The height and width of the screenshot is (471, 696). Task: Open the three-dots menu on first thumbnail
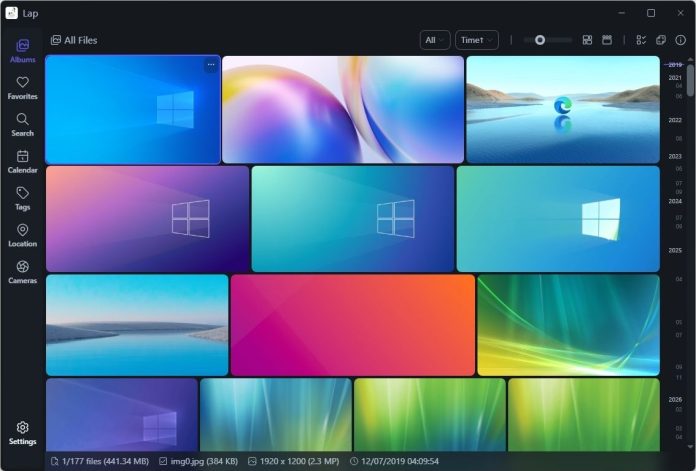pyautogui.click(x=211, y=65)
